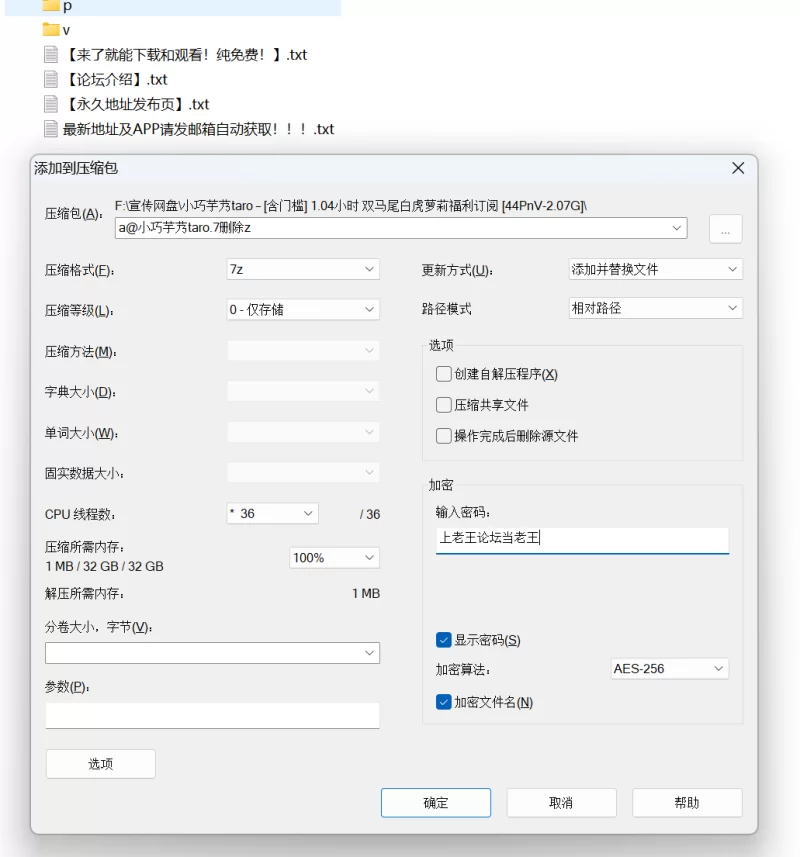Enable 操作完成后删除源文件 checkbox
Screen dimensions: 800x857
coord(444,436)
